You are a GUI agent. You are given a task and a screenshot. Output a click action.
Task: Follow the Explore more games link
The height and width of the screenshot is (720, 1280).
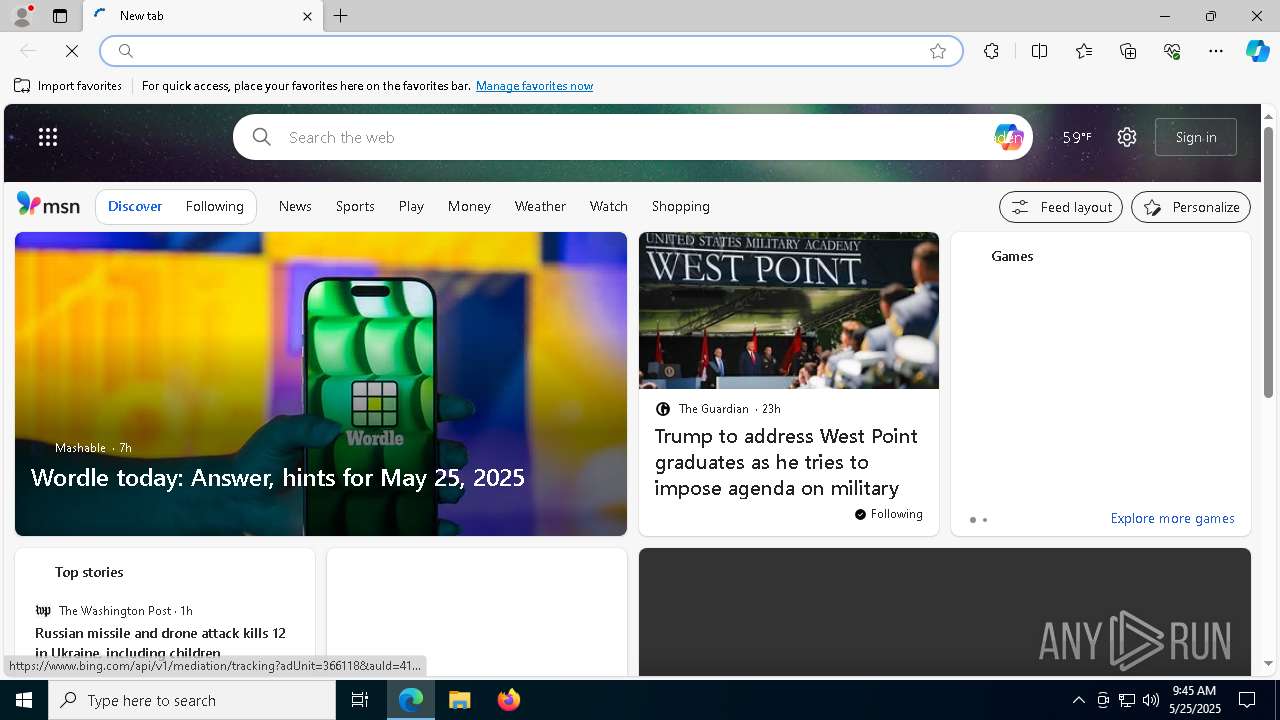click(x=1172, y=518)
